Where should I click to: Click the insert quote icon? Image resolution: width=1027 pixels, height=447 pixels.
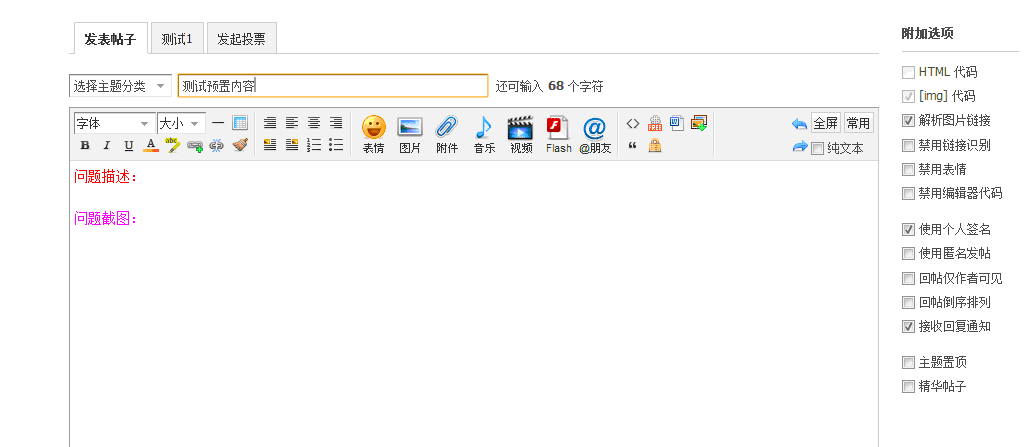(633, 146)
